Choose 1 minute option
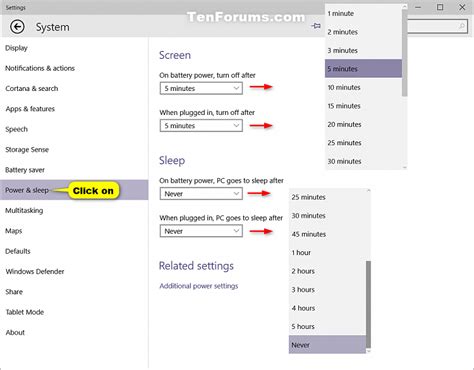 tap(363, 14)
